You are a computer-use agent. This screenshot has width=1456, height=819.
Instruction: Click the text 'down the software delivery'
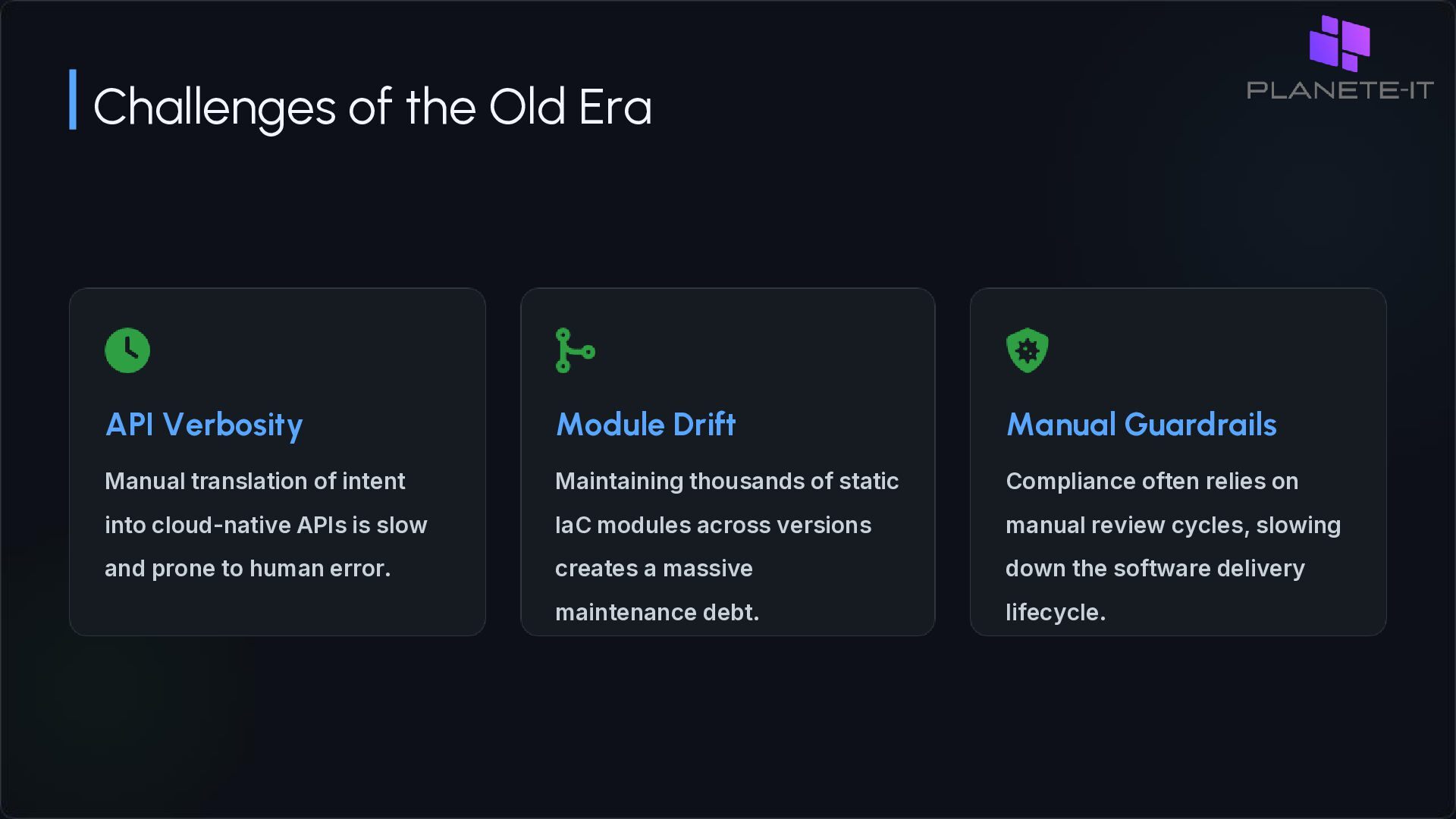pyautogui.click(x=1155, y=569)
